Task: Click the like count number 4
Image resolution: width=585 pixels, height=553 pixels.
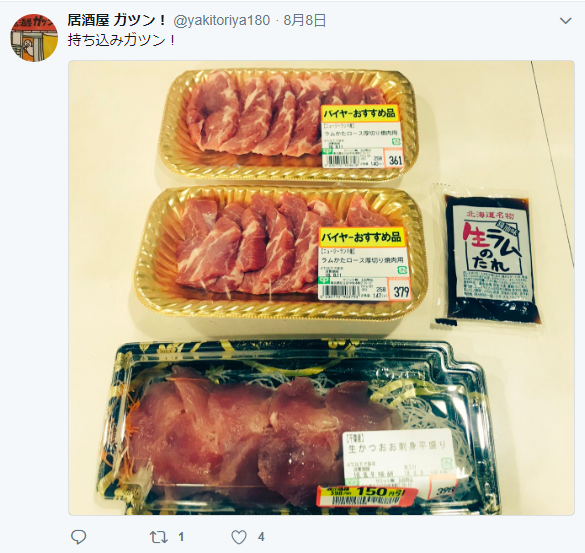Action: tap(261, 537)
